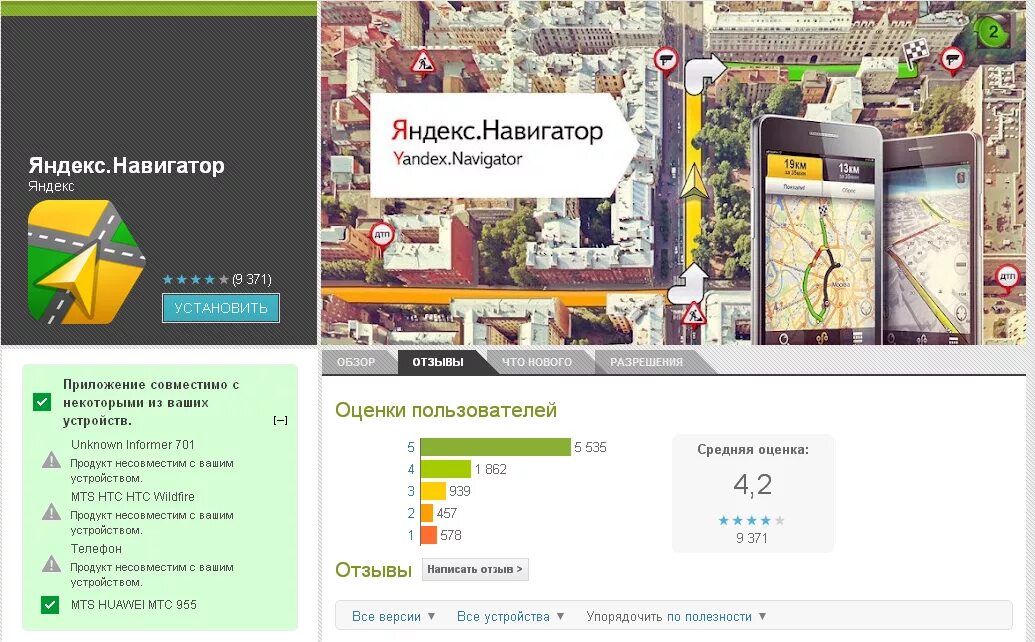Switch to the ОТЗЫВЫ tab
1035x642 pixels.
pos(438,362)
